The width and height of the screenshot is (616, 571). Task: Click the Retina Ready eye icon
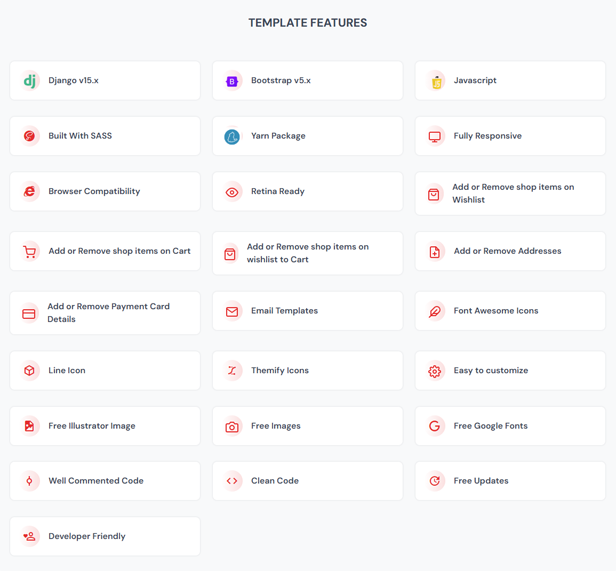(232, 192)
